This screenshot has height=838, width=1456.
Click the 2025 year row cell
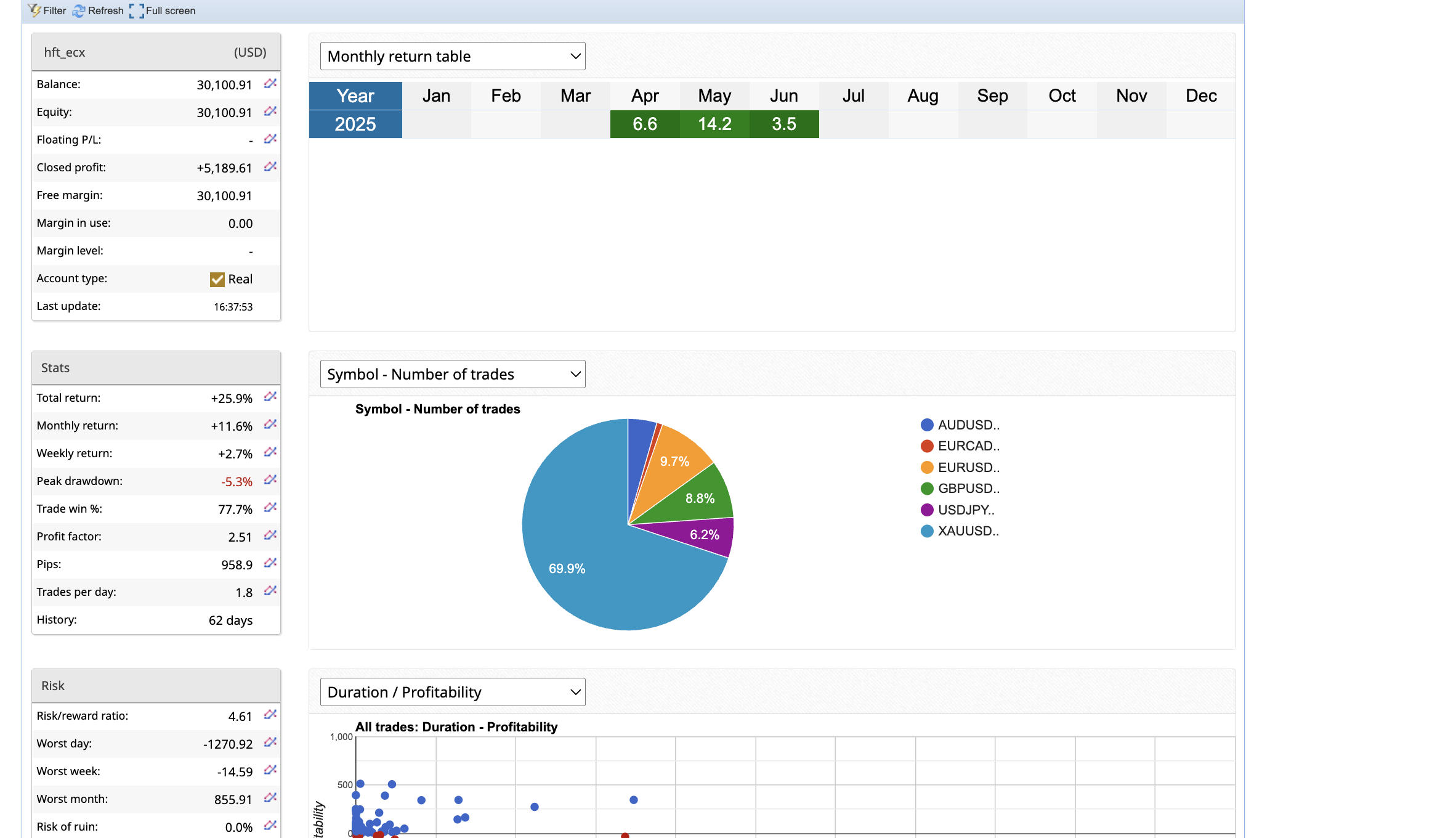click(x=355, y=124)
